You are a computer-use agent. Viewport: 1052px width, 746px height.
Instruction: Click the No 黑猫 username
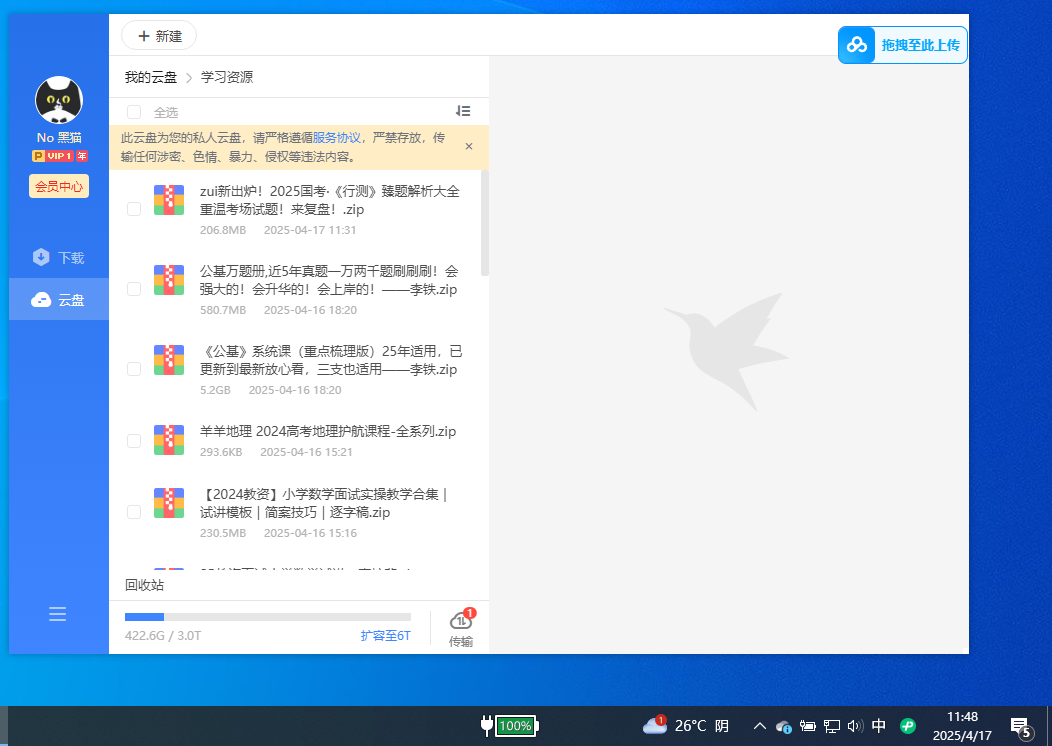point(59,138)
